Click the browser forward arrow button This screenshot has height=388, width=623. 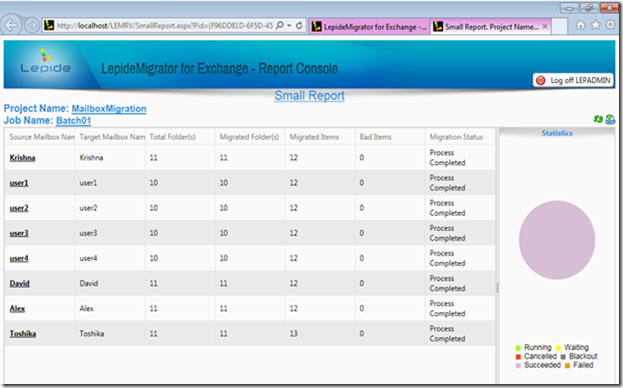(x=32, y=25)
